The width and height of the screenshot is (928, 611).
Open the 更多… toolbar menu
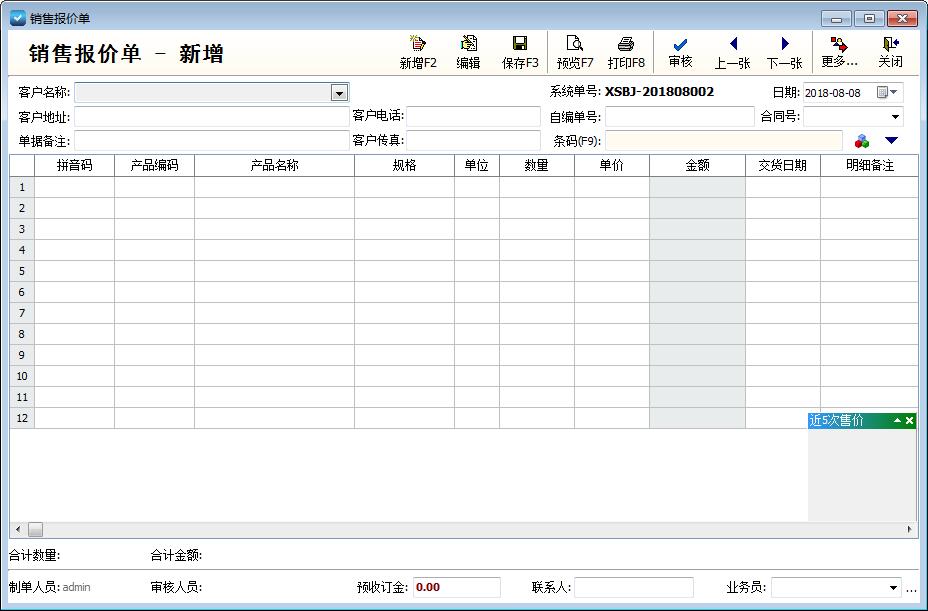point(839,52)
